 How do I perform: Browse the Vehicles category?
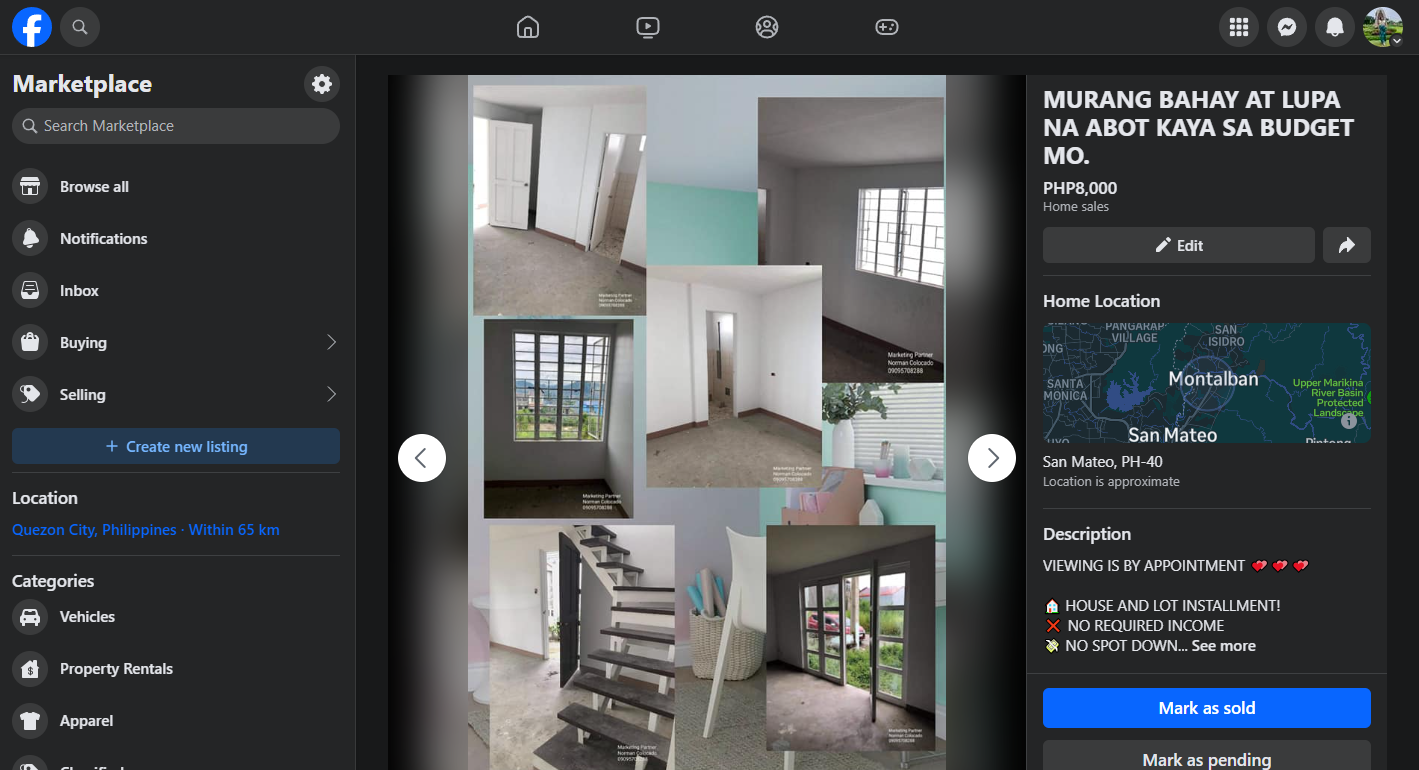click(176, 617)
